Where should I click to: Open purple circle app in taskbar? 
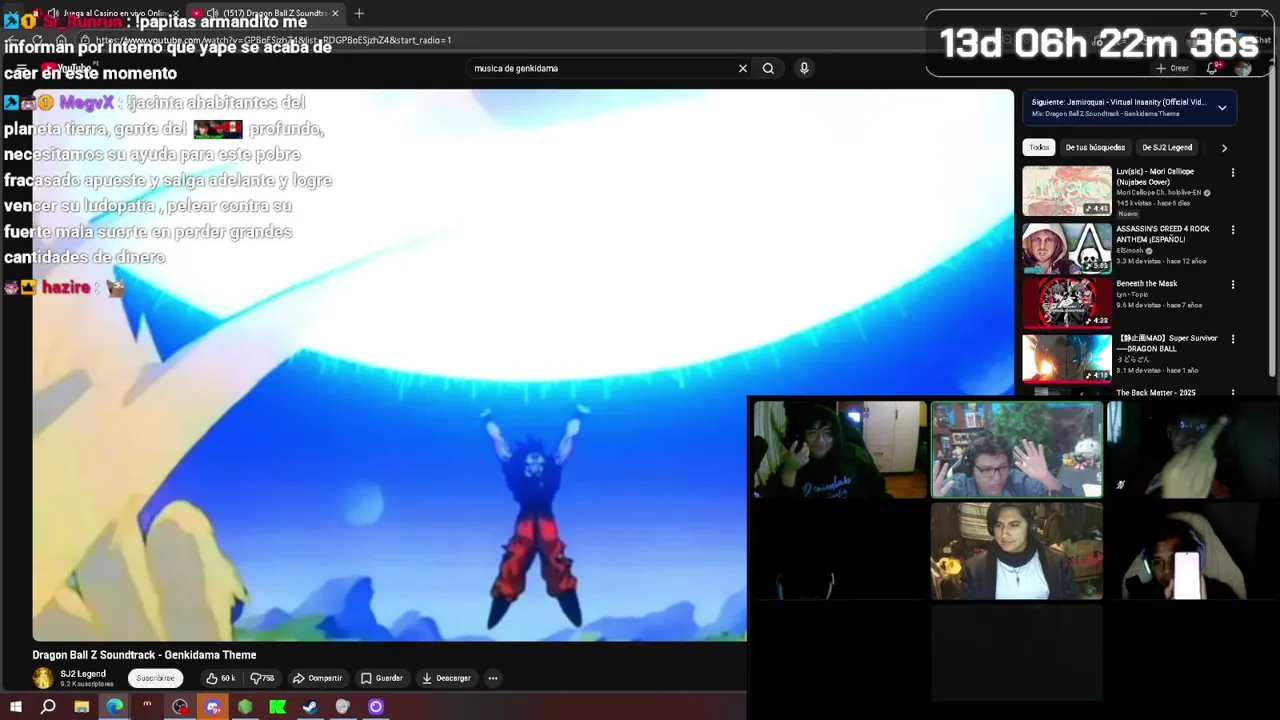pyautogui.click(x=376, y=707)
